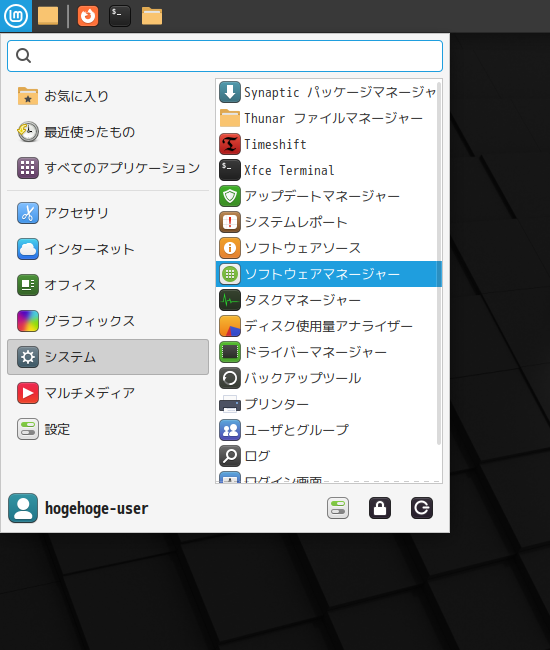Choose the グラフィックス category

point(108,321)
